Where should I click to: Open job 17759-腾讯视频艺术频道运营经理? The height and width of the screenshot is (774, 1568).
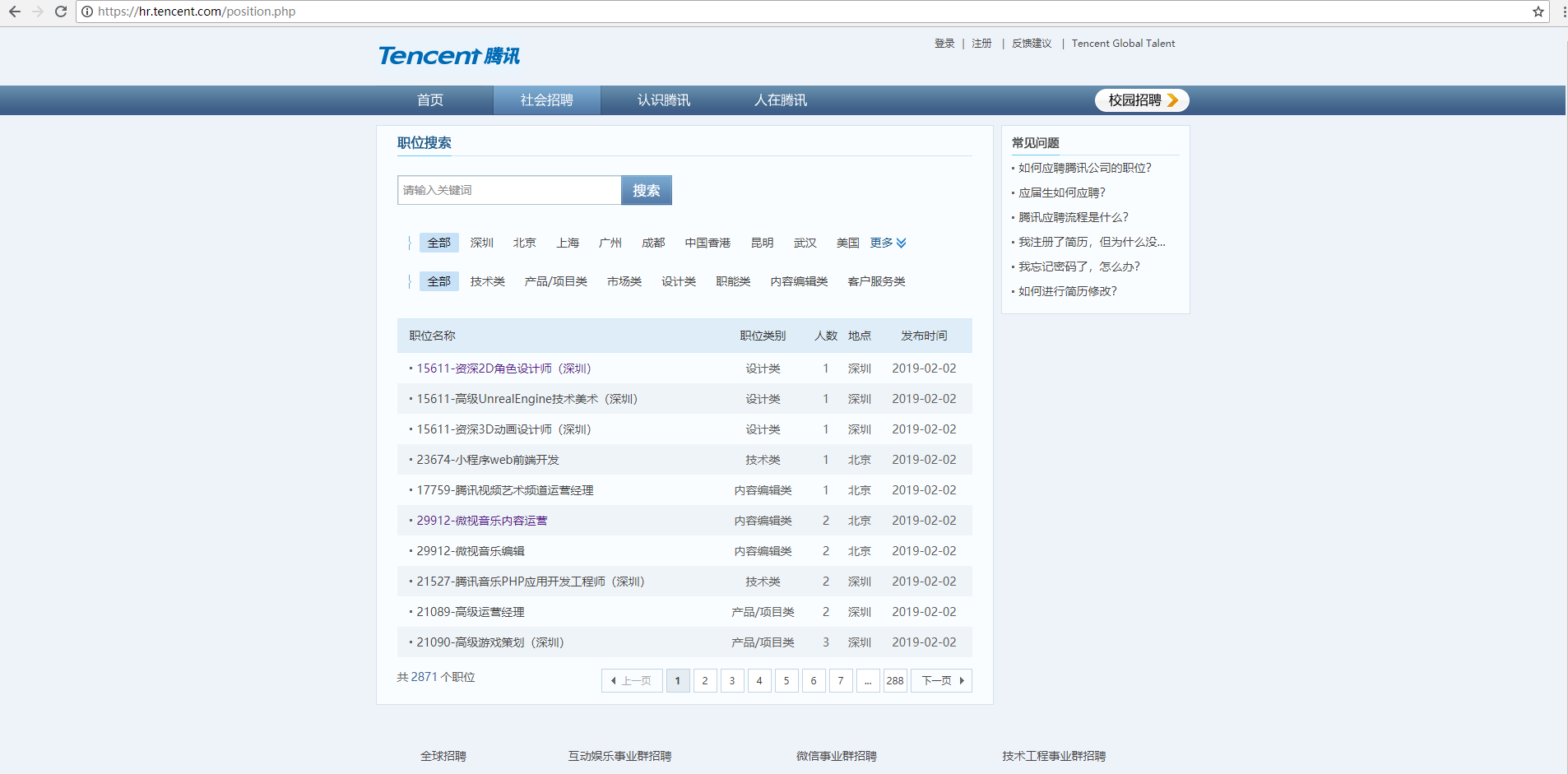pyautogui.click(x=505, y=490)
